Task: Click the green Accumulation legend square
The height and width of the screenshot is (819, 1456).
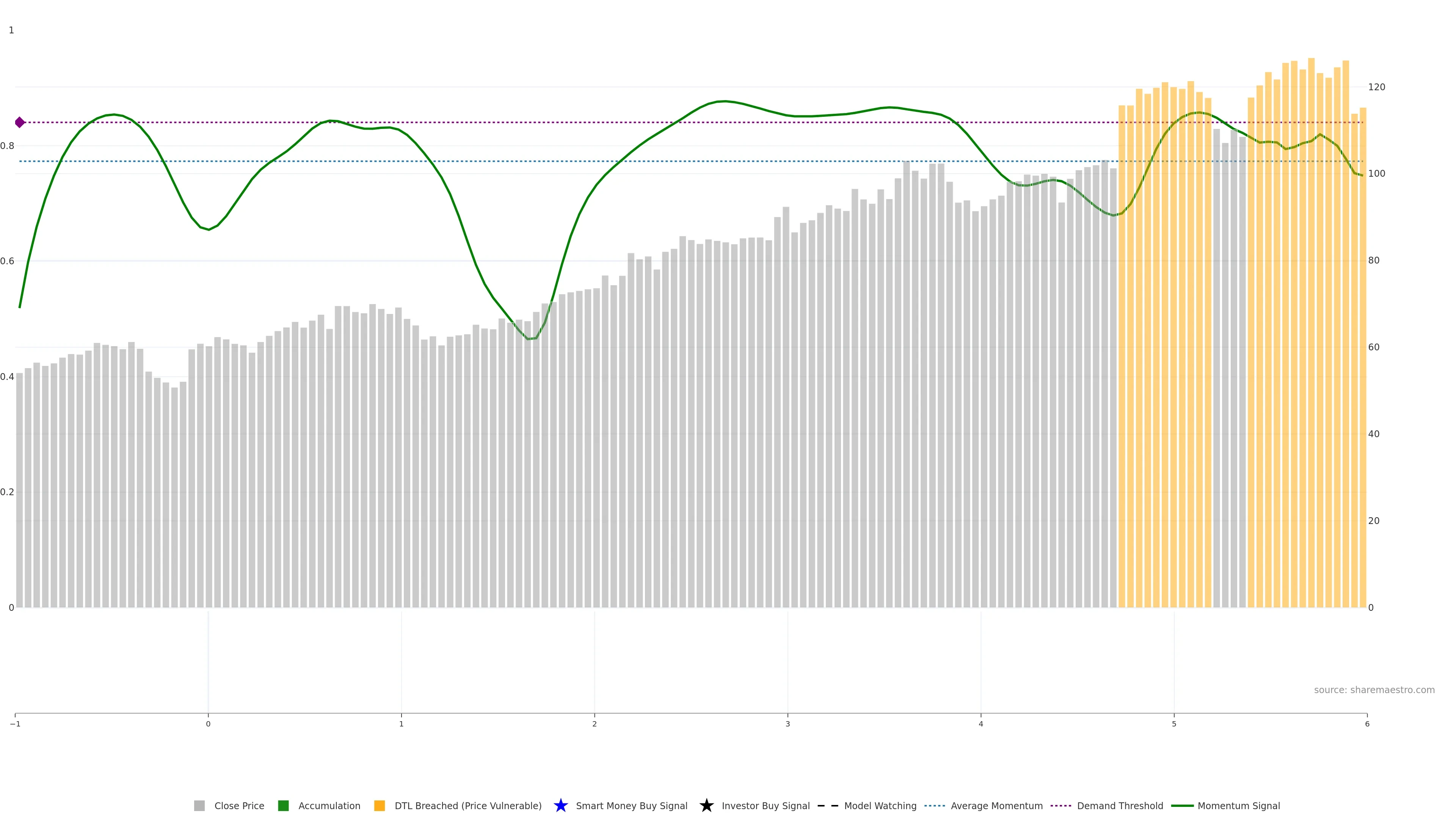Action: tap(283, 805)
